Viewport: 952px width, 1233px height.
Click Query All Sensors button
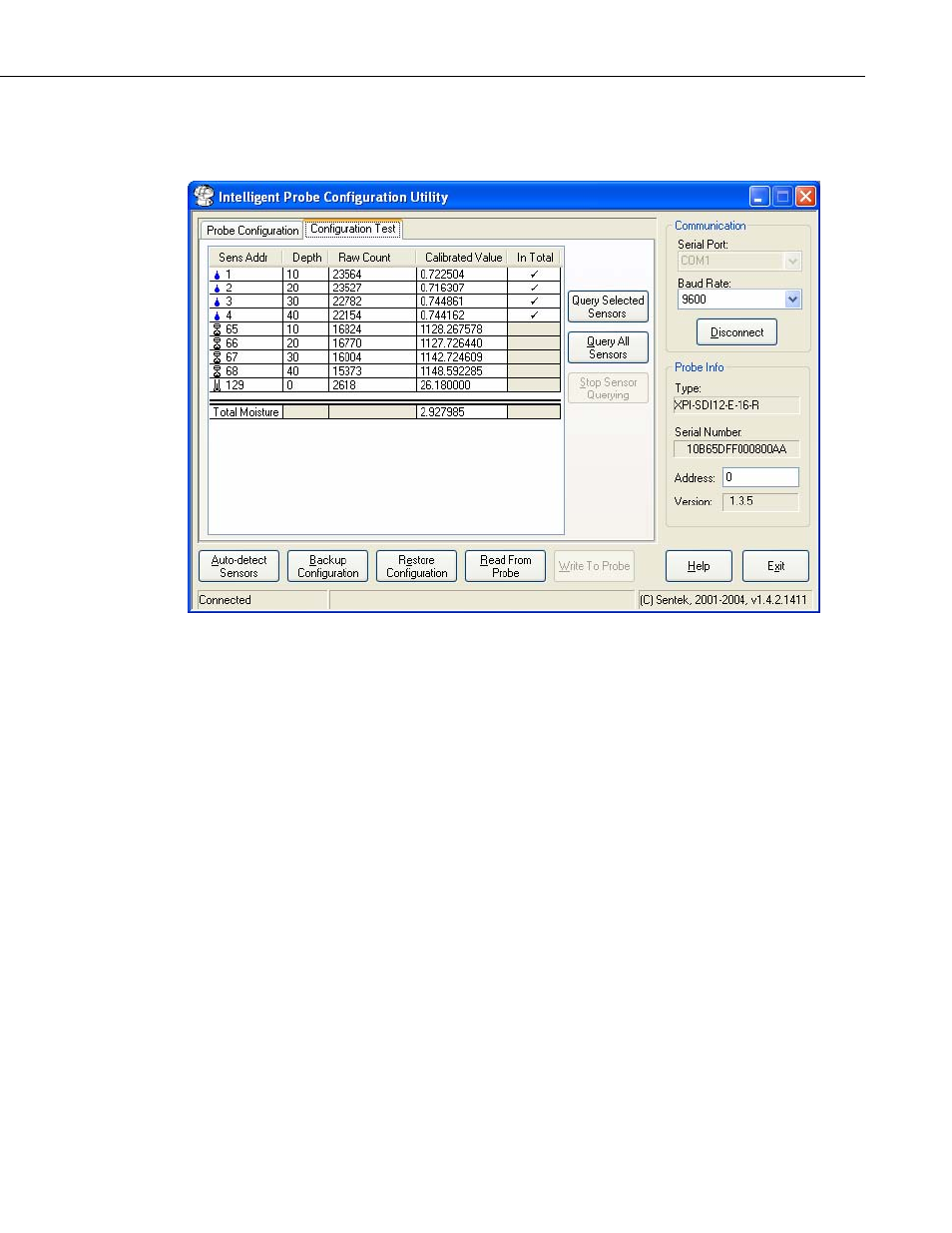[608, 347]
